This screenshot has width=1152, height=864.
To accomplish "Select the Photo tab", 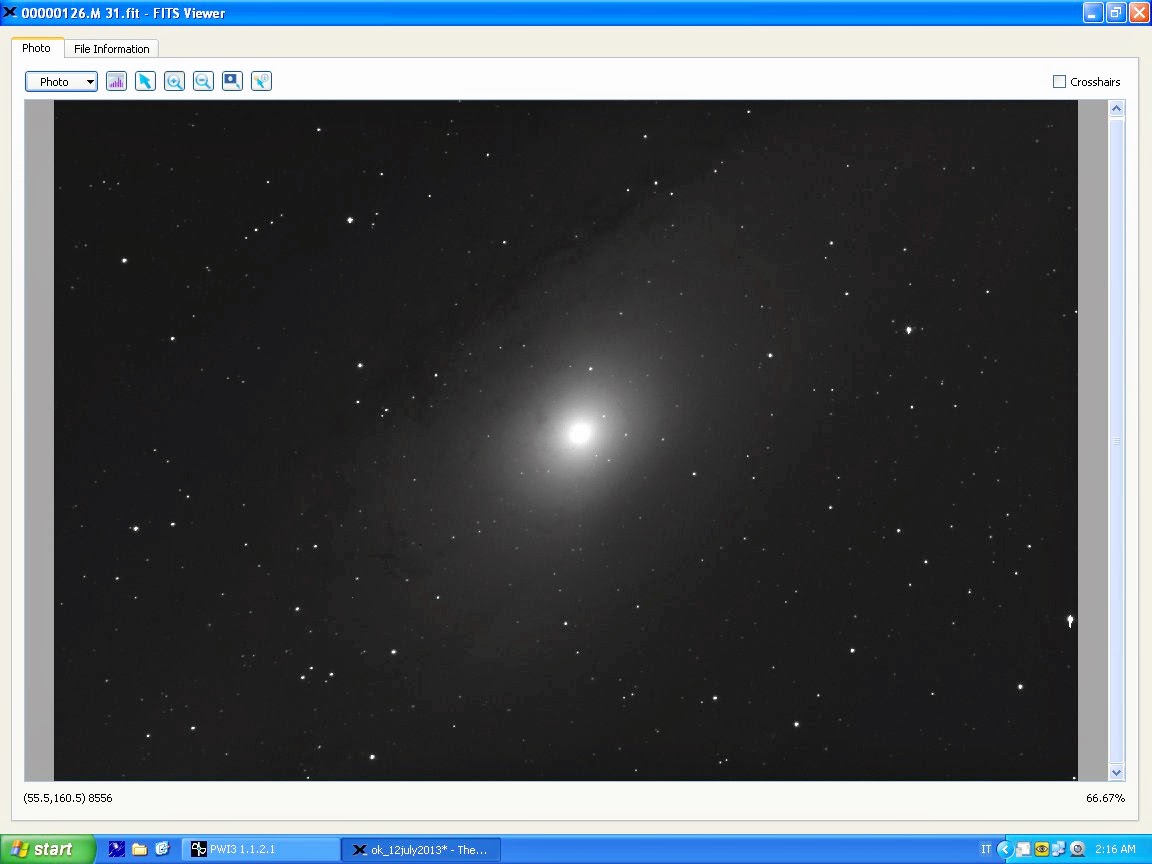I will [x=37, y=48].
